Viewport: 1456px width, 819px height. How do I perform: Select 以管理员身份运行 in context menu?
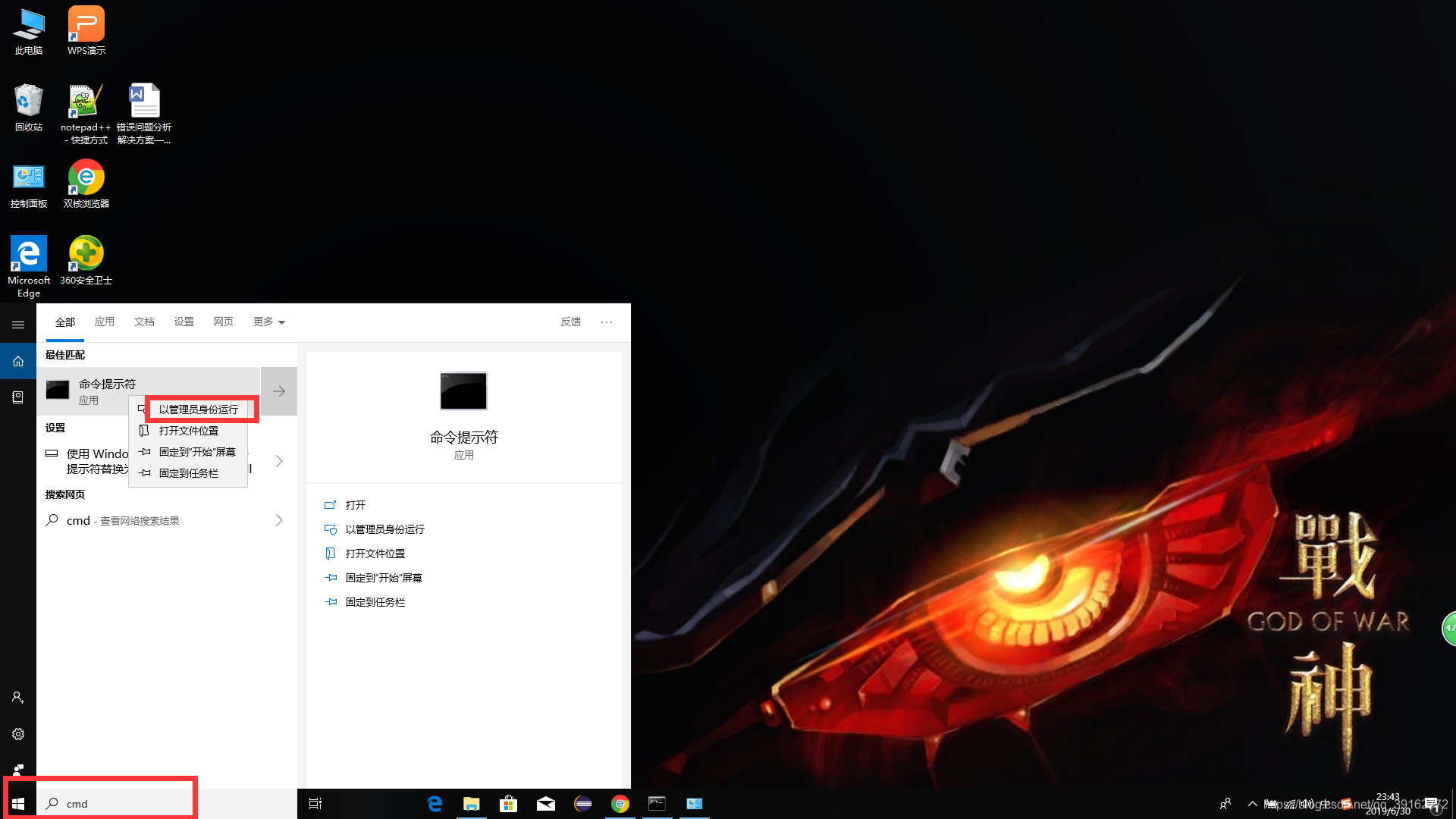198,409
